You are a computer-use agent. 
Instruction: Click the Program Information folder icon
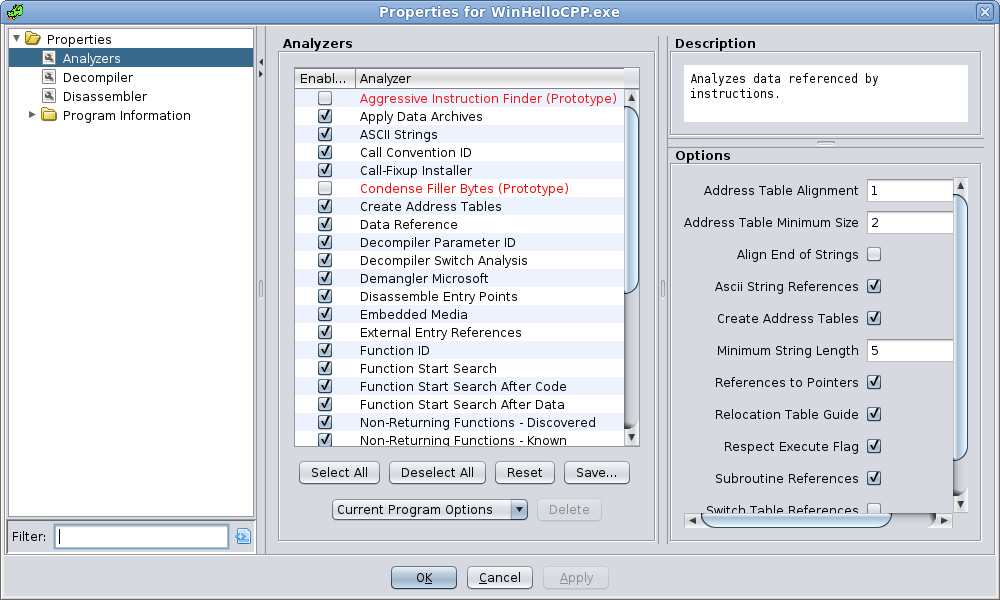(49, 116)
